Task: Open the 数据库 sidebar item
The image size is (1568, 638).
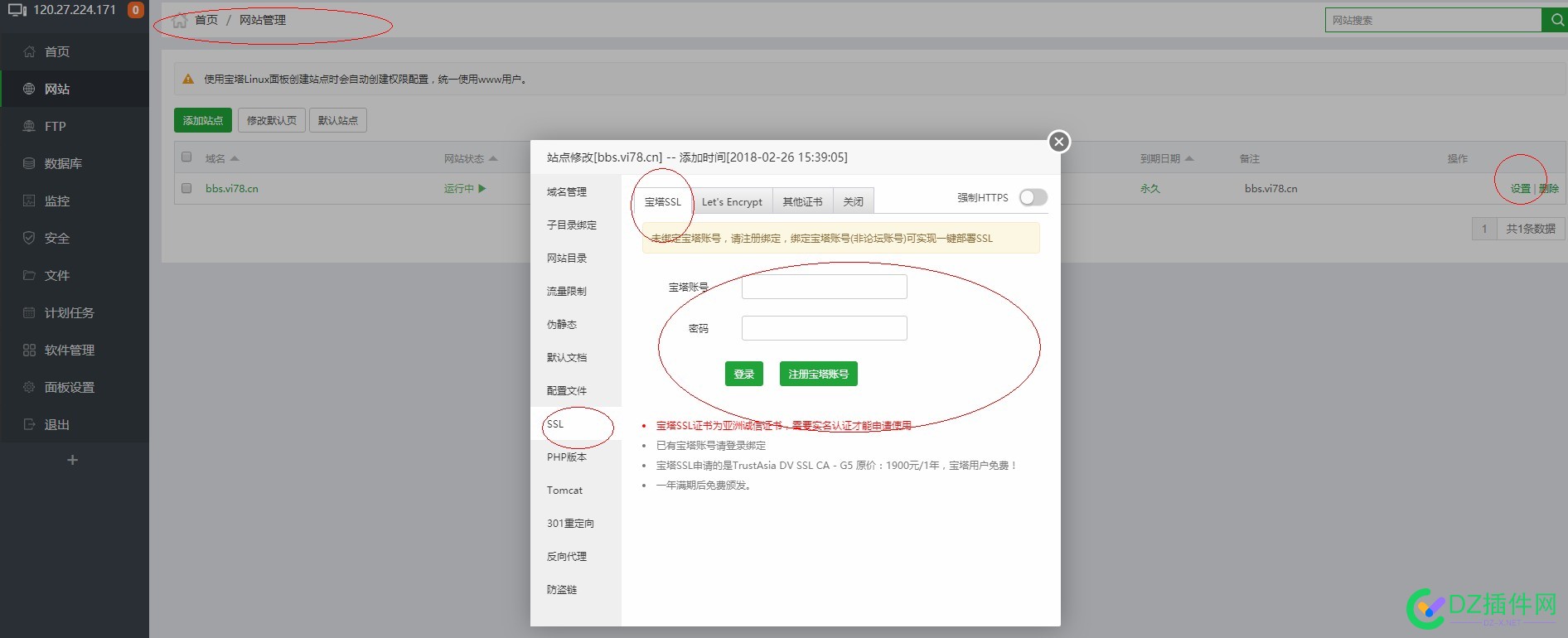Action: (75, 163)
